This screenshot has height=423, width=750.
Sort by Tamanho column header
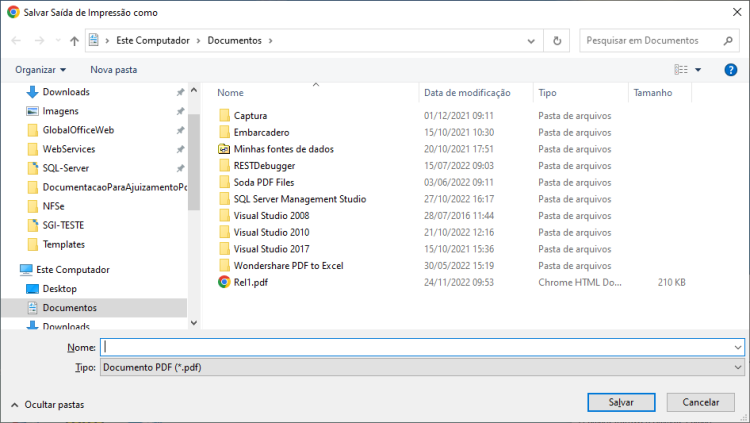pyautogui.click(x=652, y=93)
